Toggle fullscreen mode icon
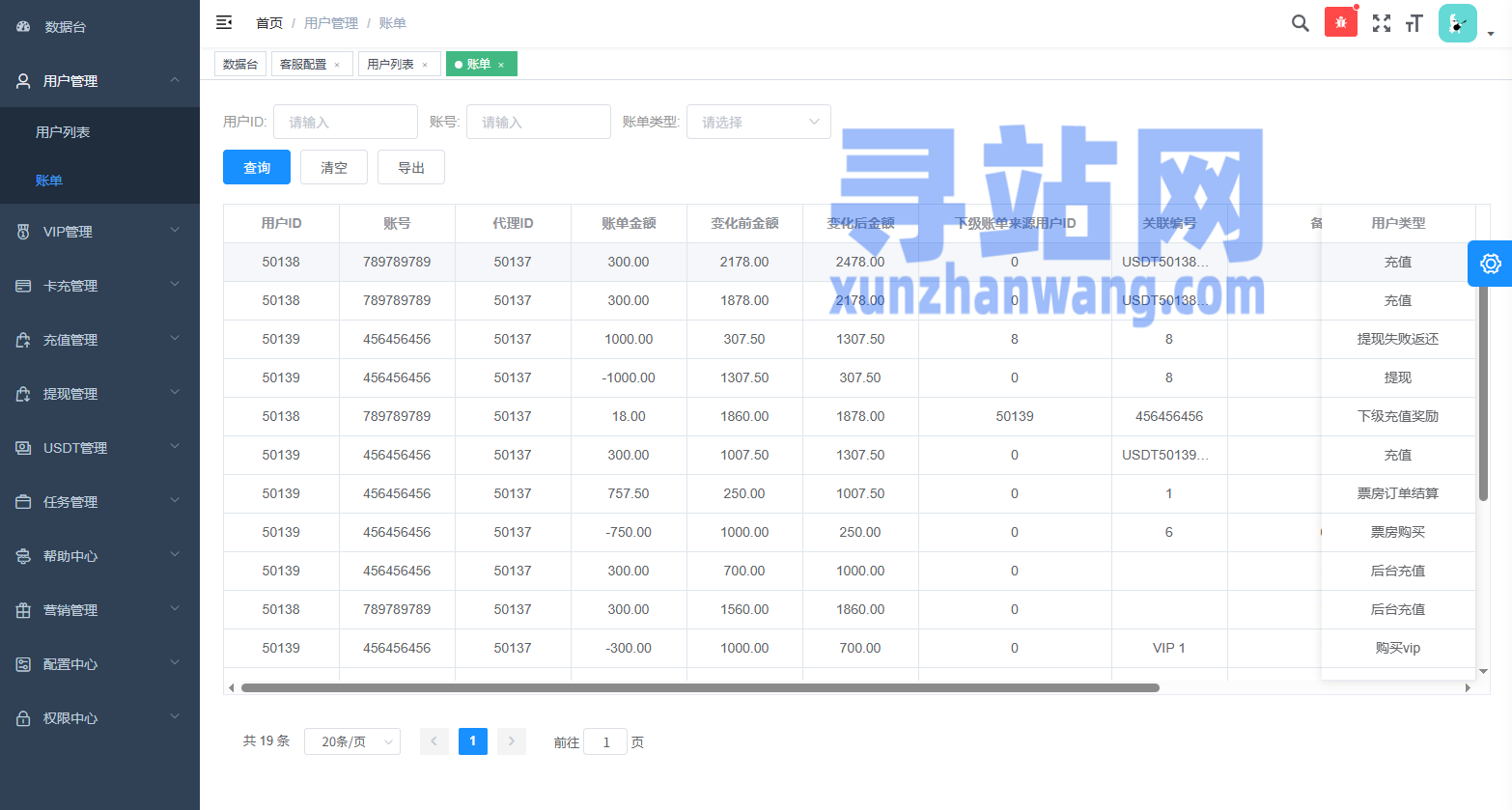This screenshot has width=1512, height=810. click(x=1382, y=23)
